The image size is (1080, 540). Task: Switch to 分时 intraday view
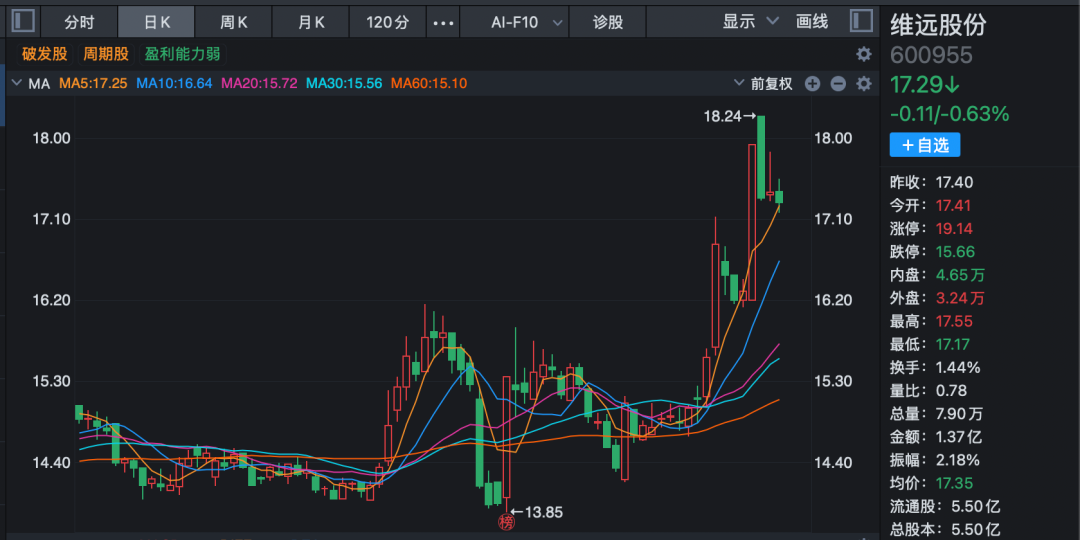(79, 22)
